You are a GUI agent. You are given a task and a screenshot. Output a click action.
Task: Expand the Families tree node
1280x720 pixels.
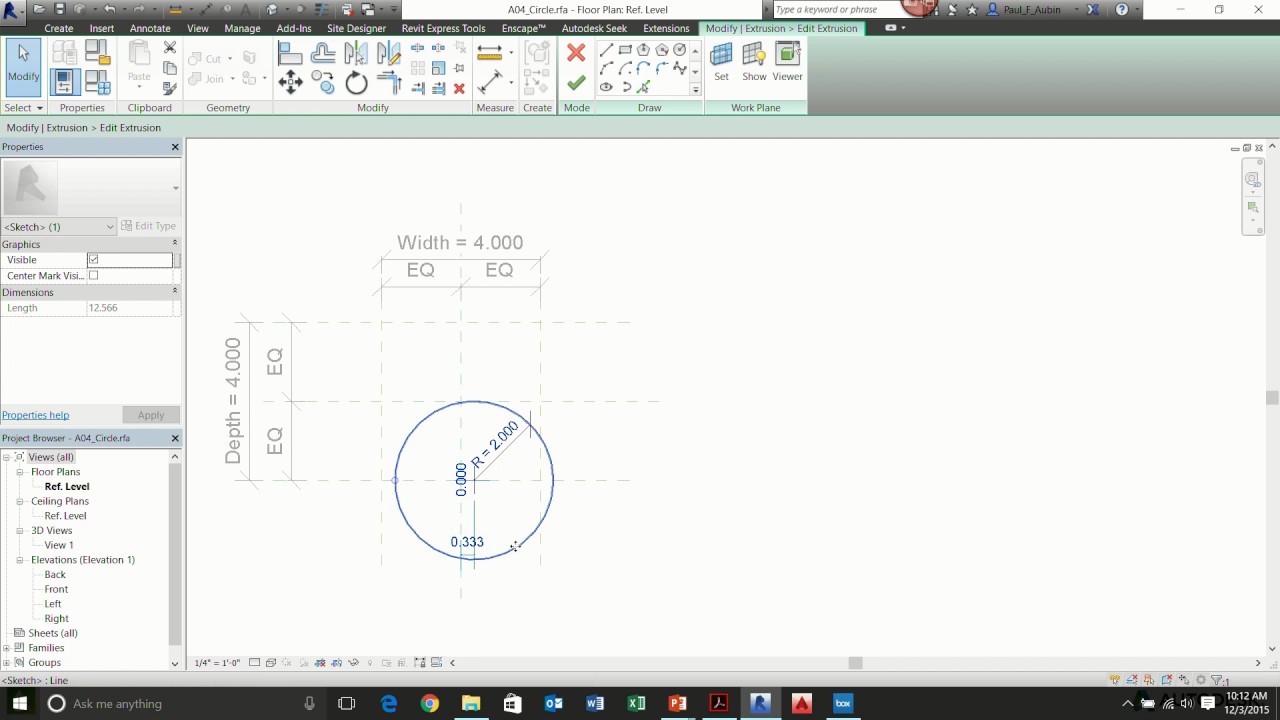(x=6, y=648)
